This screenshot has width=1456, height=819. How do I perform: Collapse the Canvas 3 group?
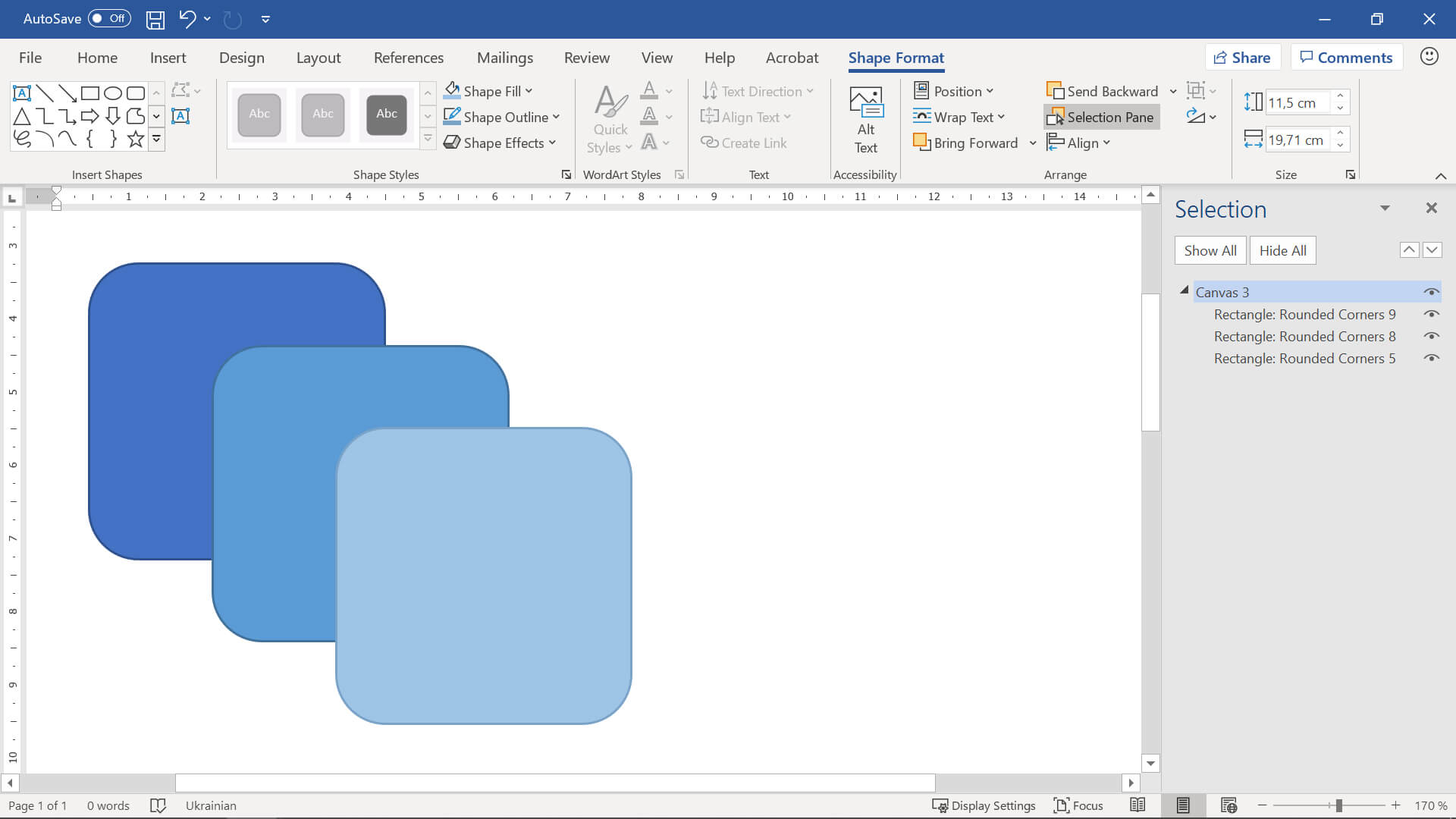click(1184, 291)
